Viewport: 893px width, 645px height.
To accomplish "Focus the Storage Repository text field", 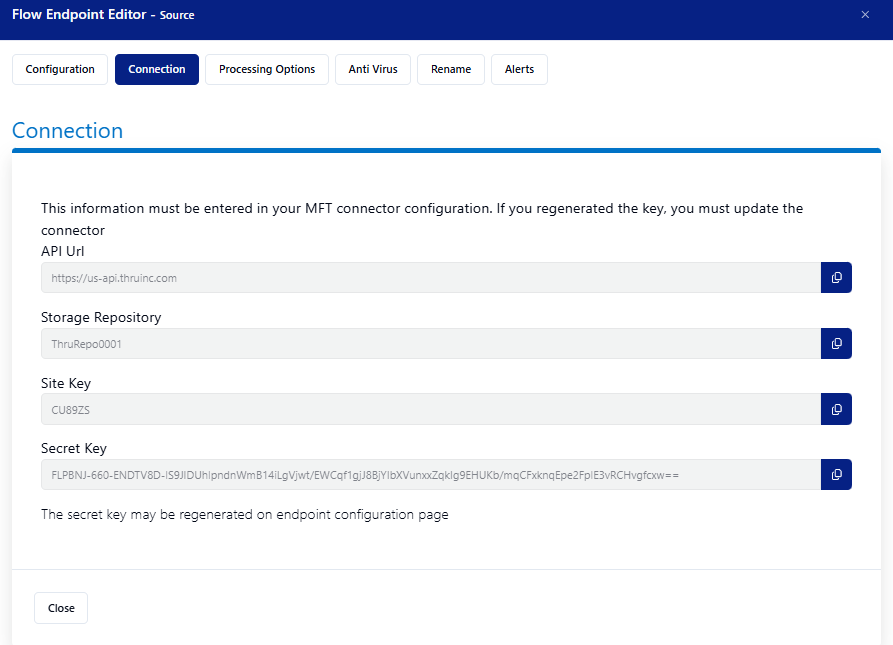I will point(430,344).
